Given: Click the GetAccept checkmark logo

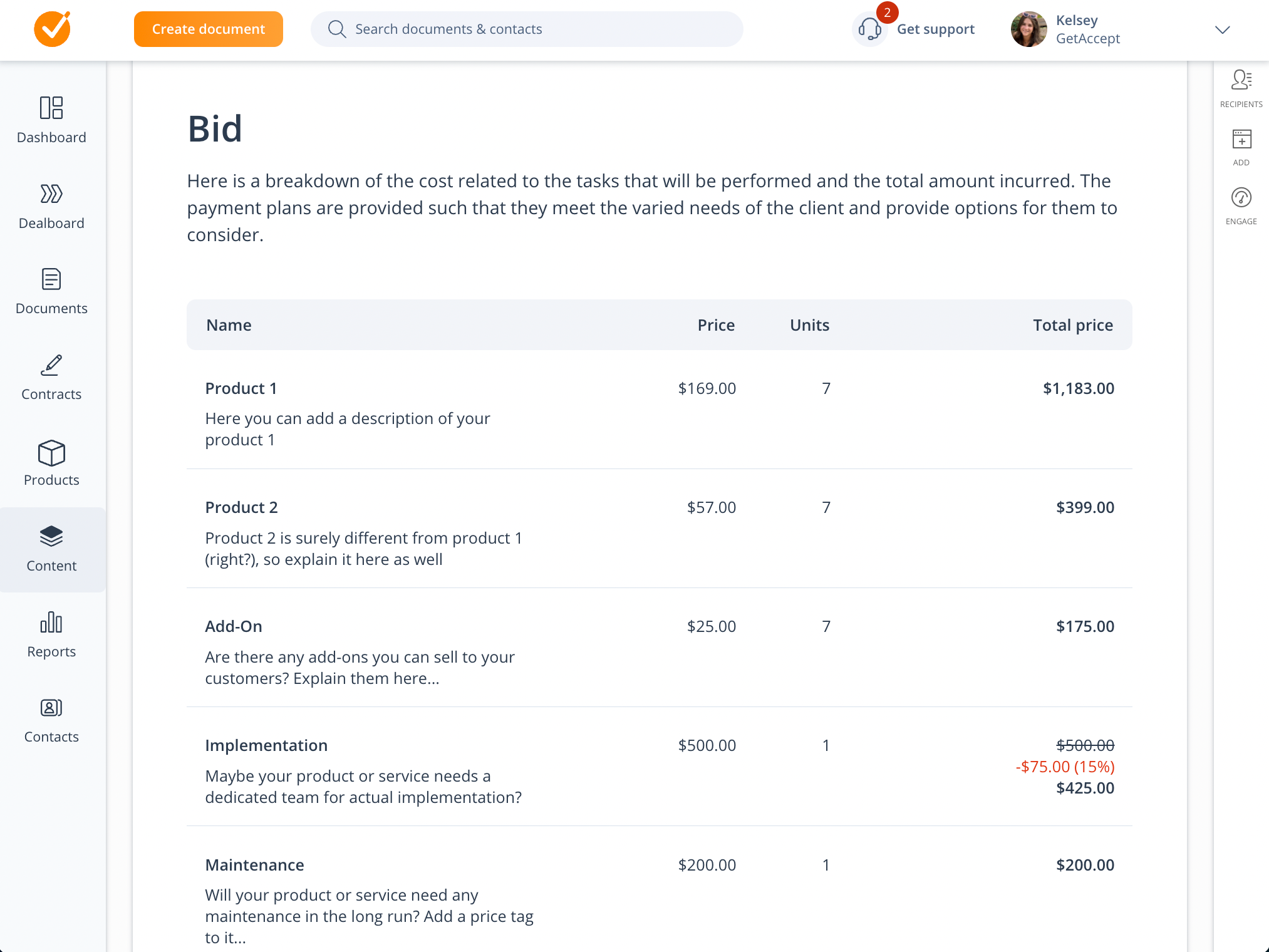Looking at the screenshot, I should tap(52, 29).
